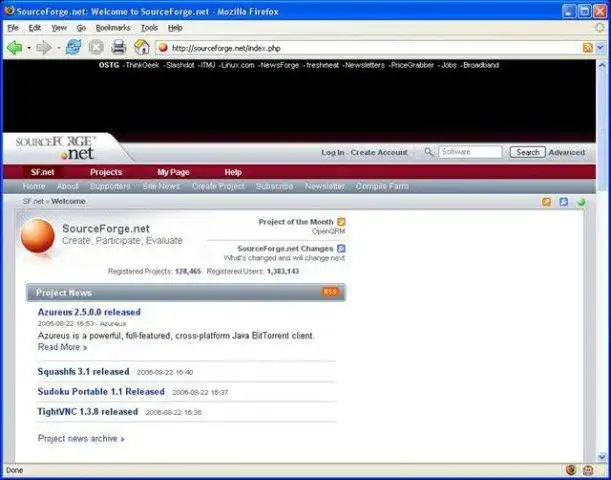Select the Projects tab
The width and height of the screenshot is (611, 480).
click(106, 172)
